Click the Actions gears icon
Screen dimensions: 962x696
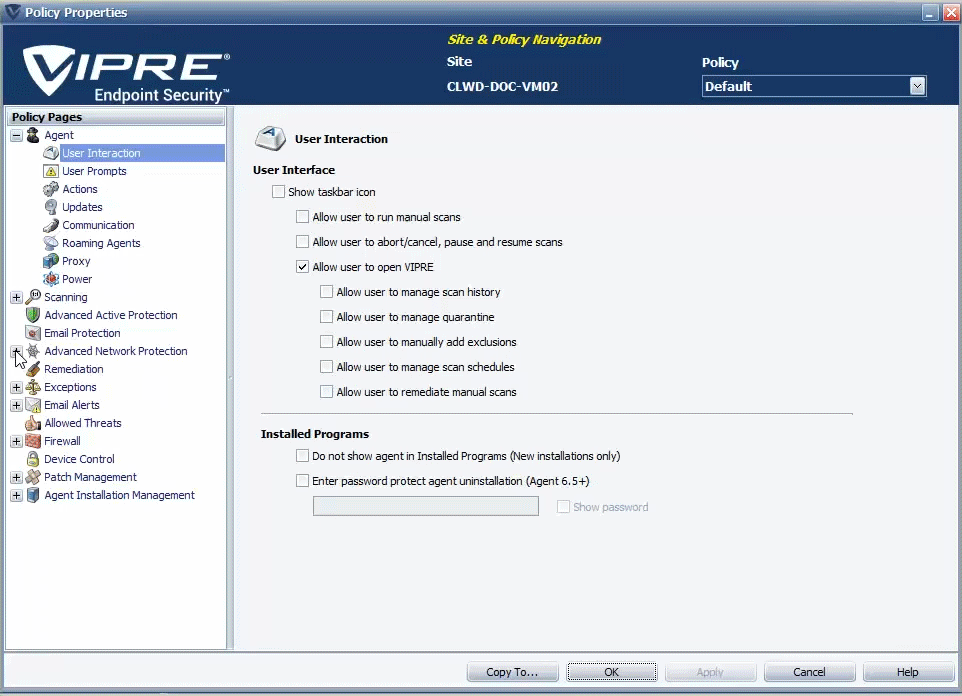[x=51, y=189]
